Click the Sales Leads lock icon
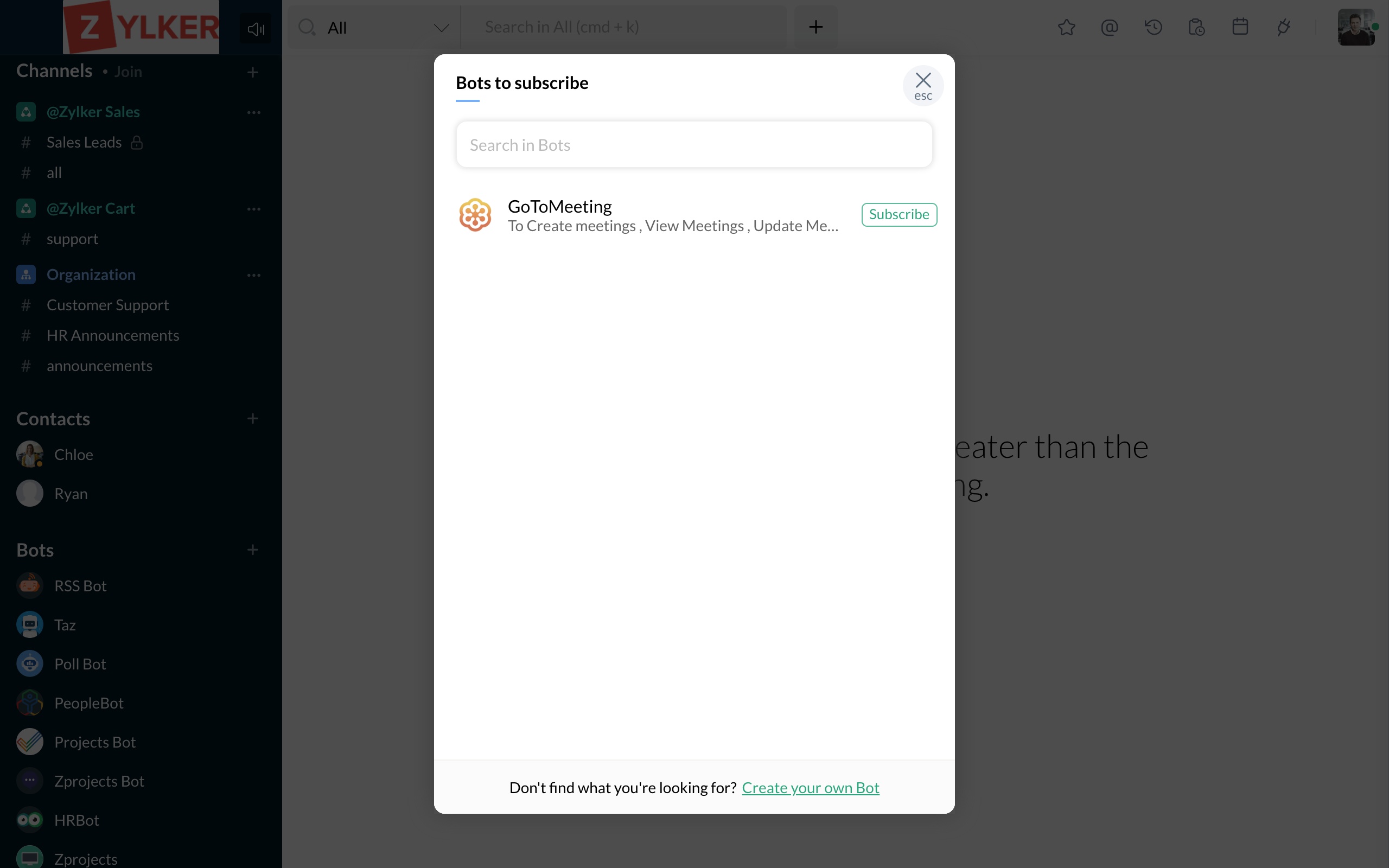The image size is (1389, 868). [136, 142]
